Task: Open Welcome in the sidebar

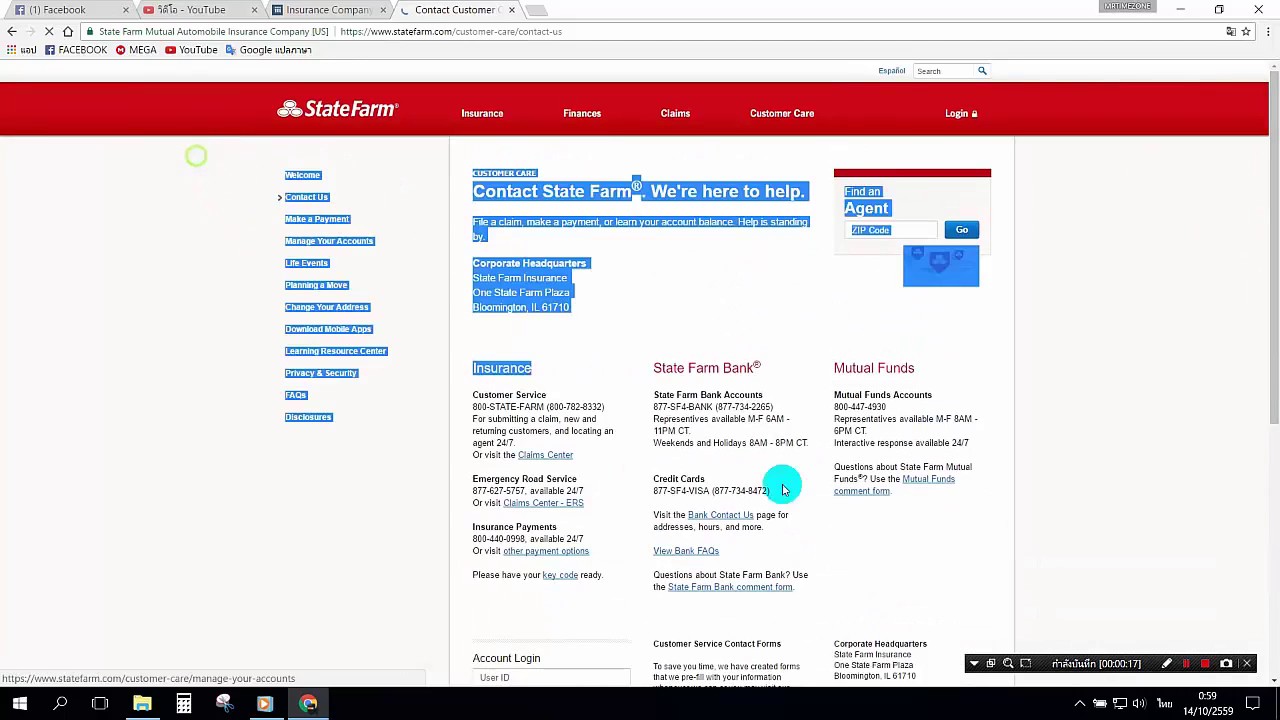Action: pyautogui.click(x=302, y=175)
